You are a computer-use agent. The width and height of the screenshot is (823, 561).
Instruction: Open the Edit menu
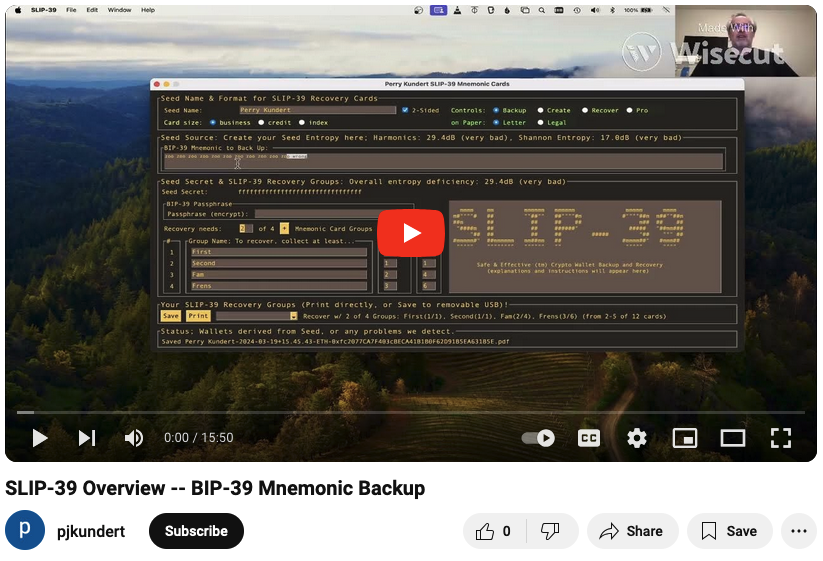(92, 10)
